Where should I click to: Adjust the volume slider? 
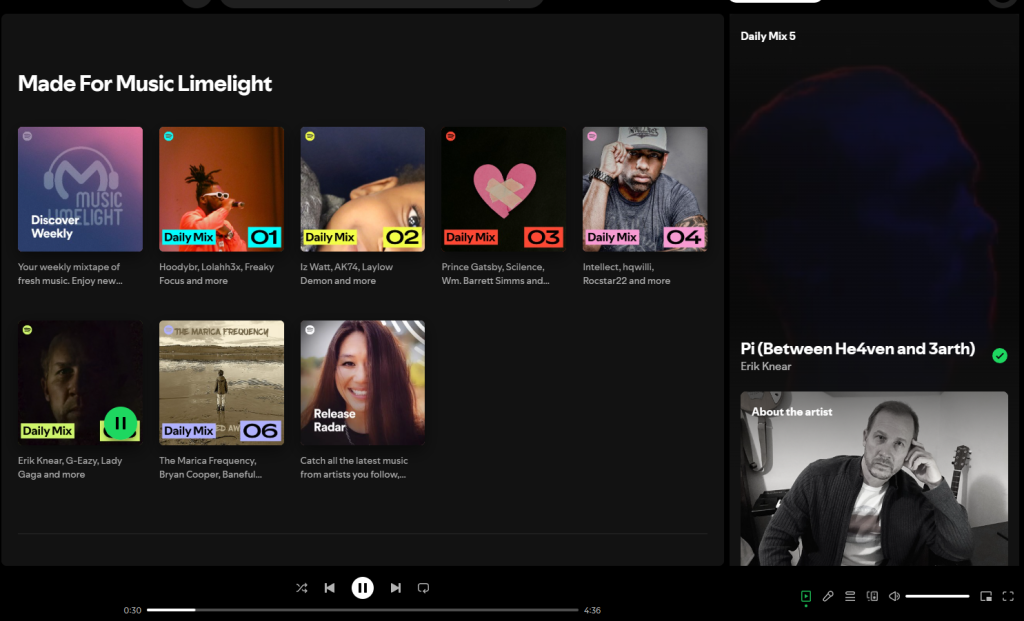(x=937, y=596)
